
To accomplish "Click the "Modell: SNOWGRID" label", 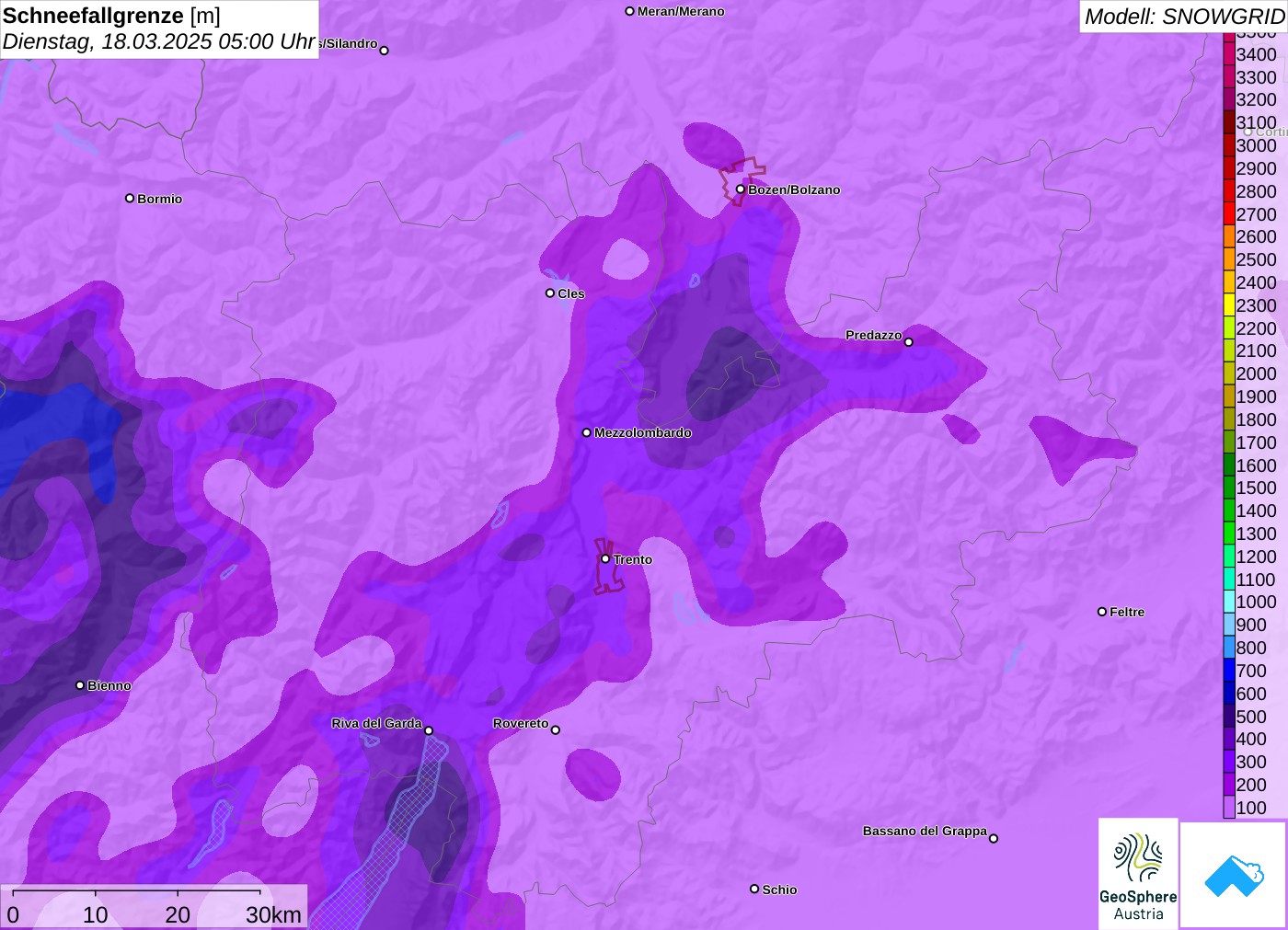I will click(x=1184, y=17).
